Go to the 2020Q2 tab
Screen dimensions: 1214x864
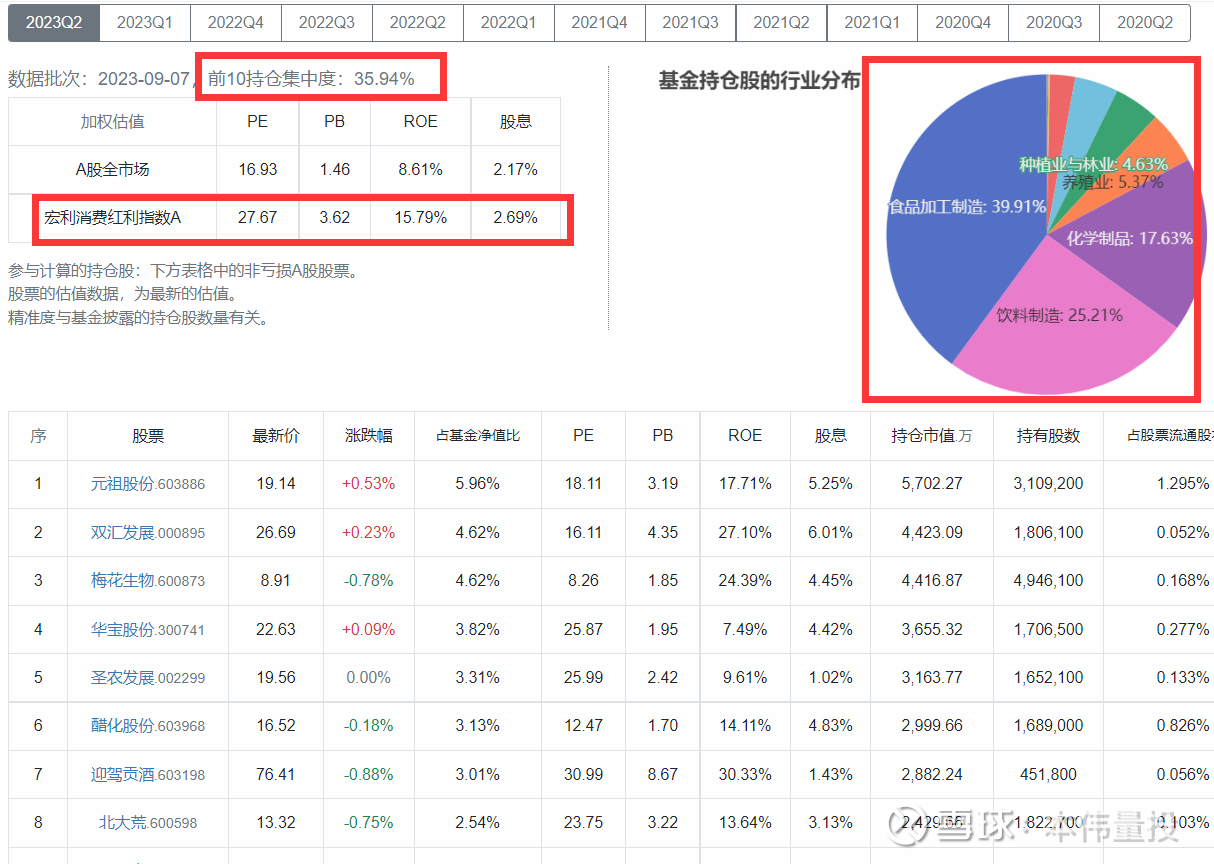[1144, 22]
